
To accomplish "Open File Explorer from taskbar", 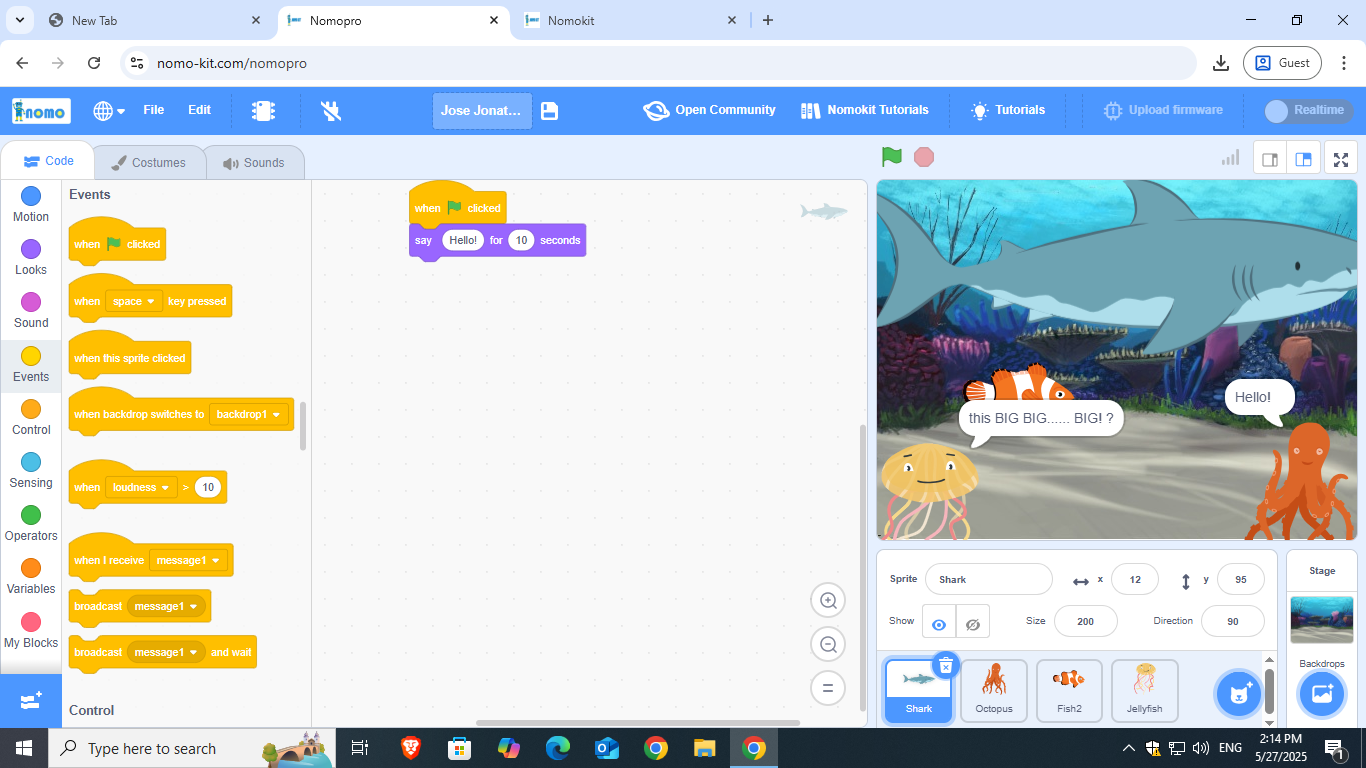I will coord(705,748).
